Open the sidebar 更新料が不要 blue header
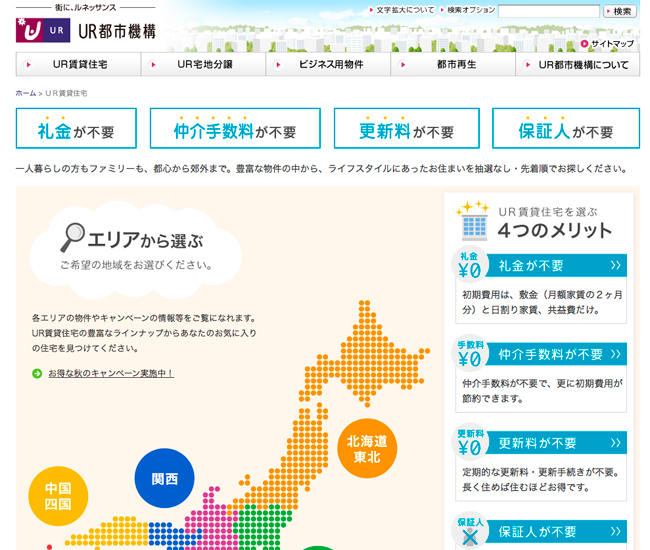650x550 pixels. tap(555, 443)
